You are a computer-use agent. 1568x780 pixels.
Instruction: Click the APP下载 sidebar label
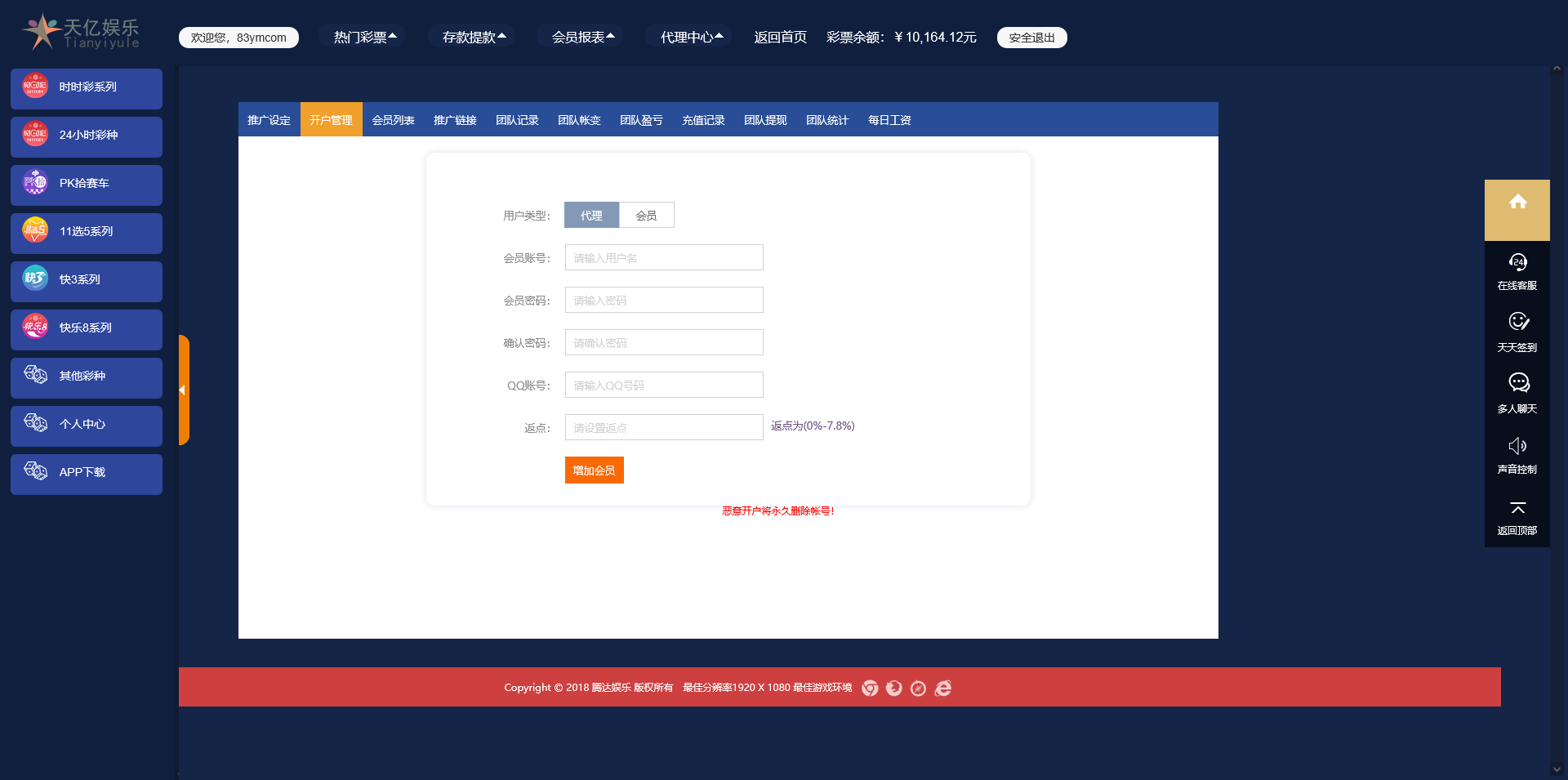[x=82, y=472]
